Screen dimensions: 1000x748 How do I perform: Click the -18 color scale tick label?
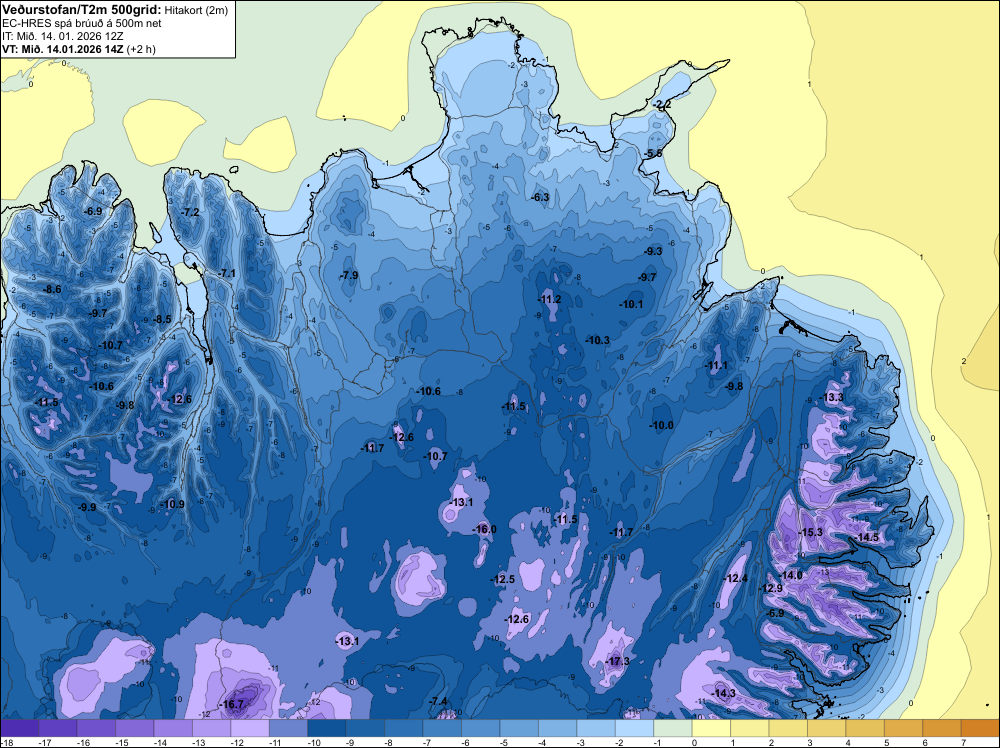pos(6,742)
